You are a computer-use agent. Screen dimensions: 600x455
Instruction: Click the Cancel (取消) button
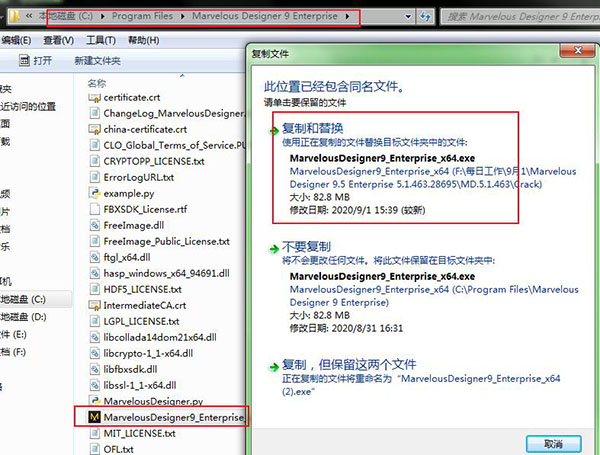pyautogui.click(x=554, y=444)
